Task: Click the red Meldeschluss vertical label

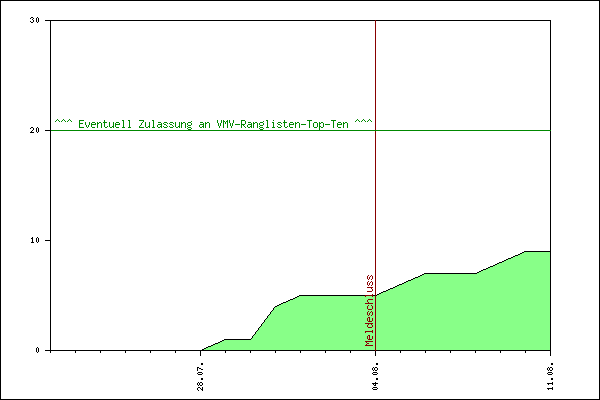Action: click(369, 310)
